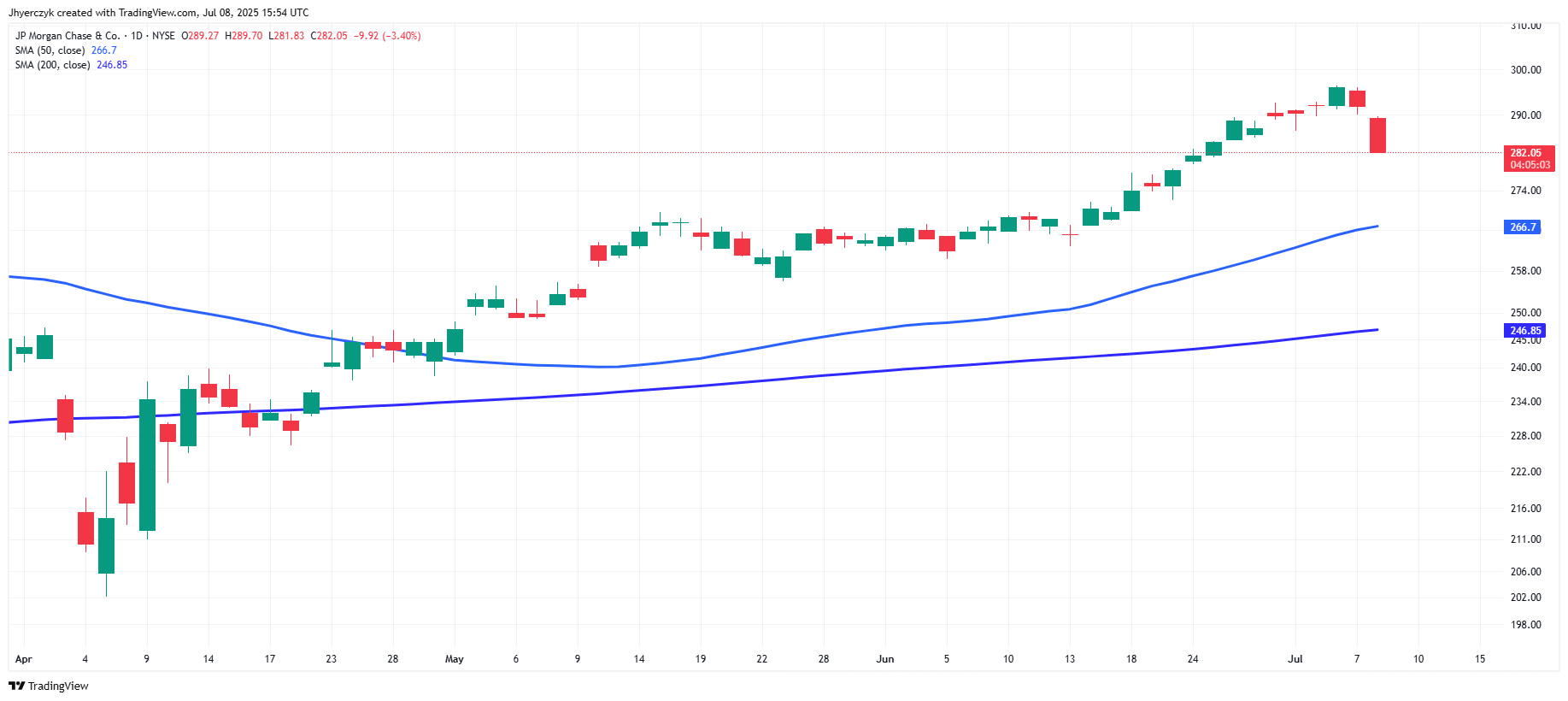Click the 300.00 price axis label
This screenshot has height=701, width=1568.
coord(1525,70)
